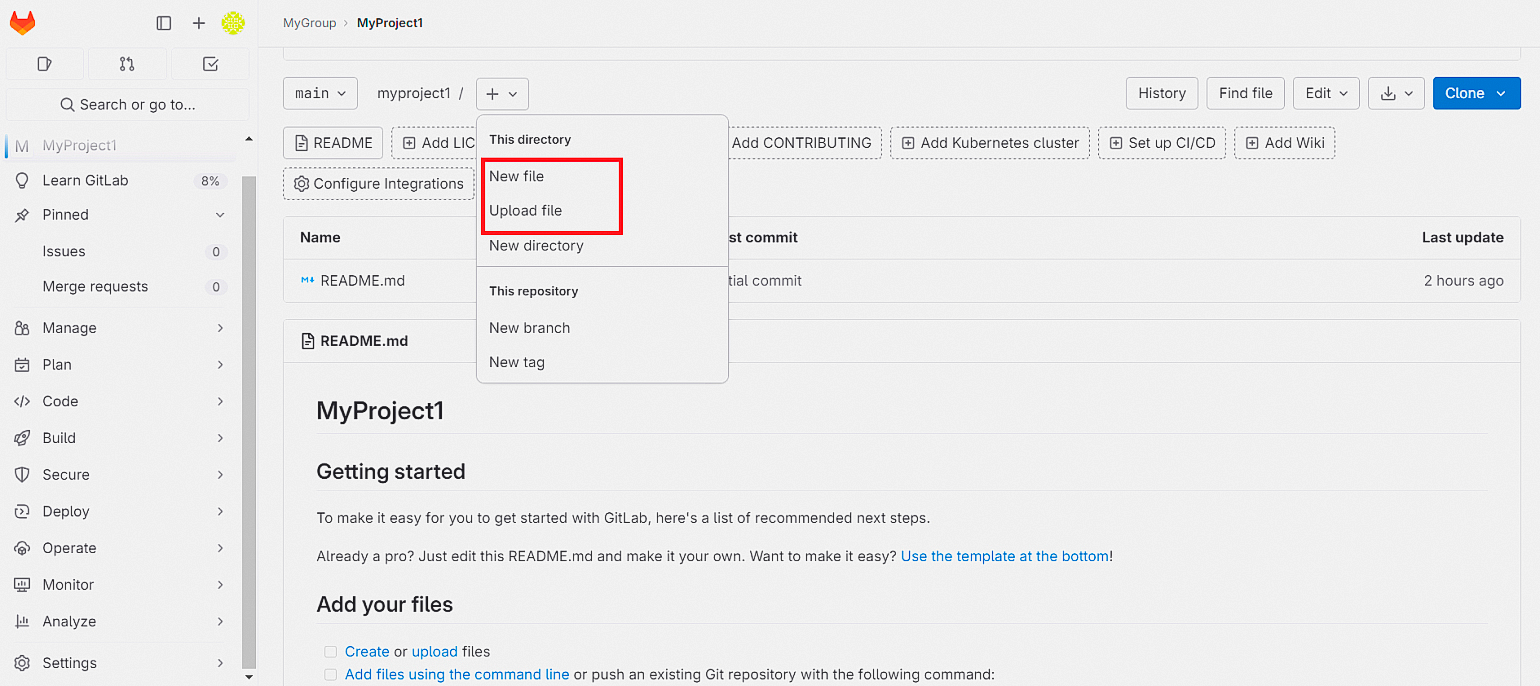Click the Last update column header

pos(1463,238)
